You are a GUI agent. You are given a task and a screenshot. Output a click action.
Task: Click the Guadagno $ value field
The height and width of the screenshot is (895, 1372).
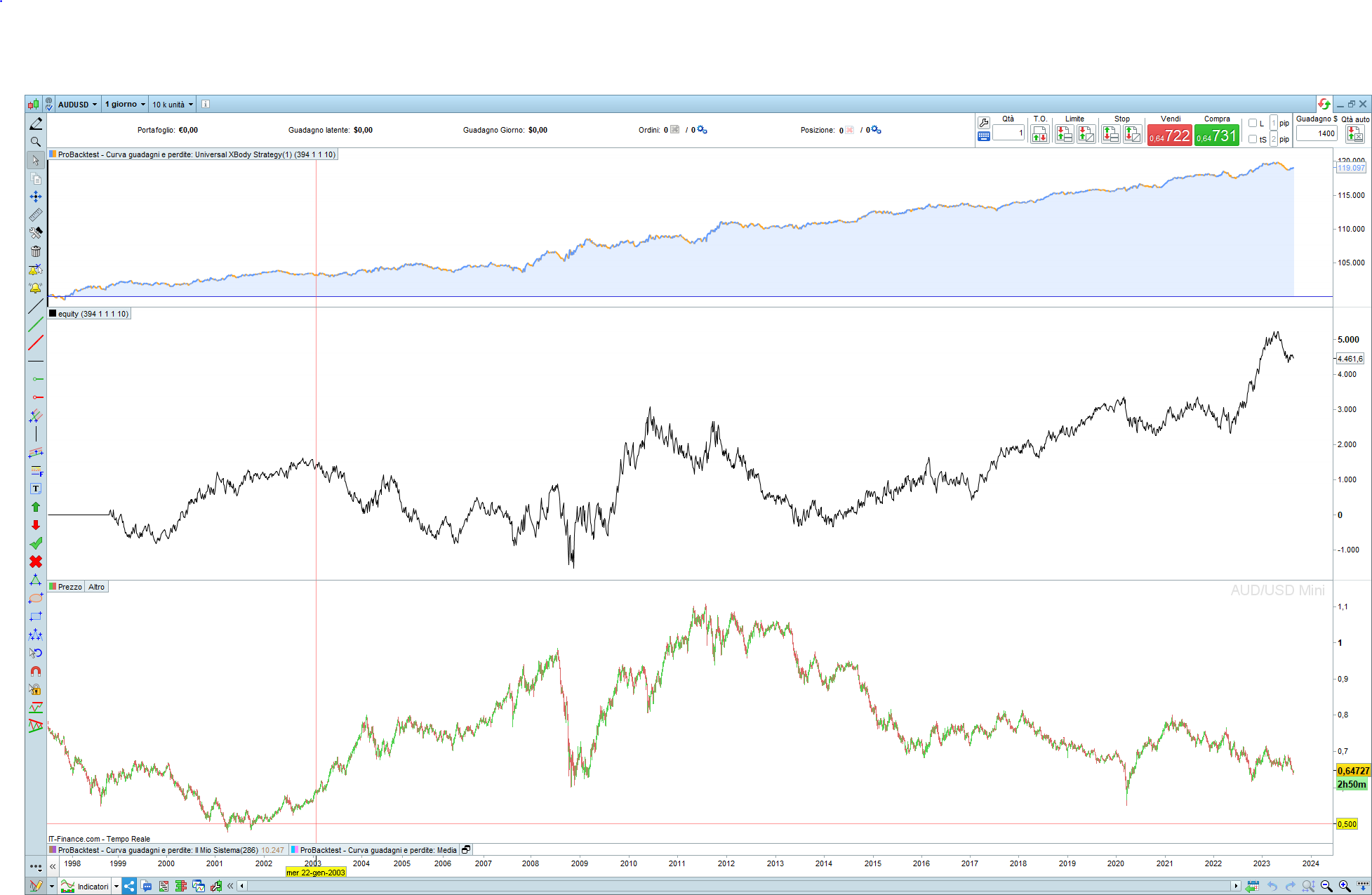[1316, 133]
